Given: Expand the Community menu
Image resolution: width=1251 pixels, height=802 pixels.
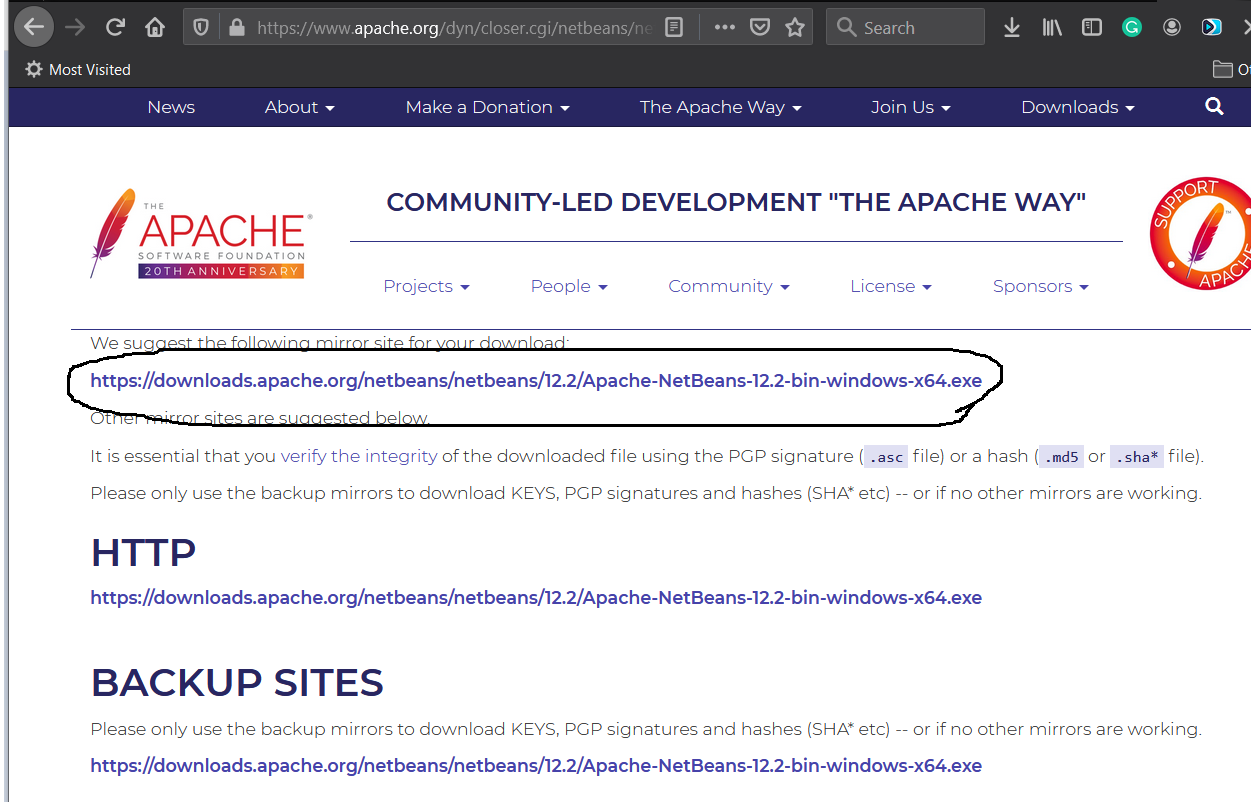Looking at the screenshot, I should coord(728,286).
